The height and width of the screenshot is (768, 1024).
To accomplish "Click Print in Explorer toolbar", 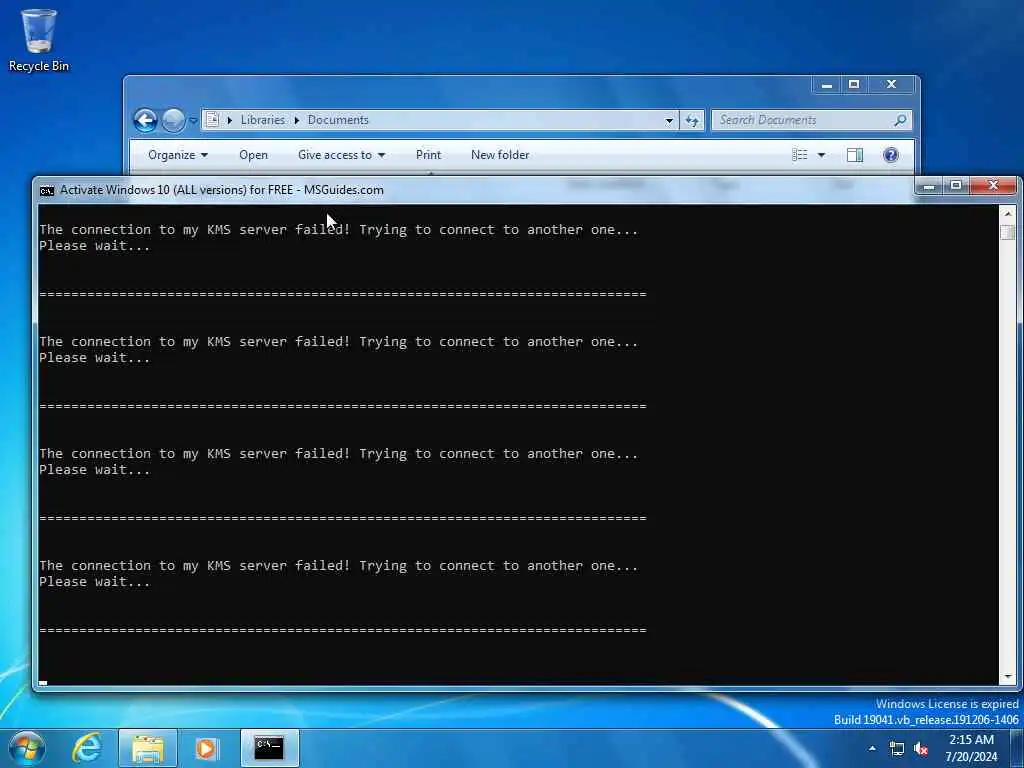I will click(x=428, y=155).
